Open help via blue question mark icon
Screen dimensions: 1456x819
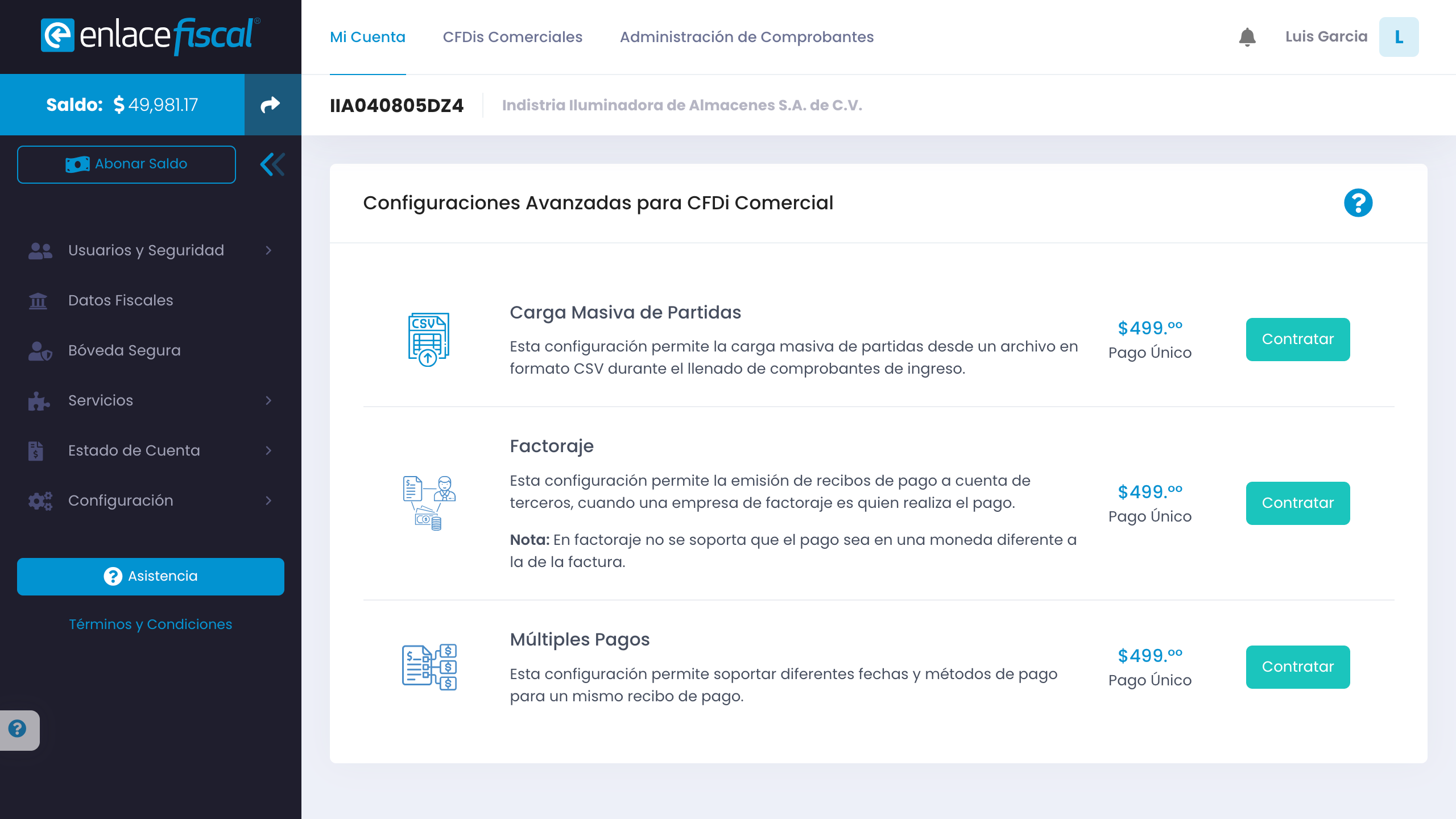pyautogui.click(x=1358, y=203)
